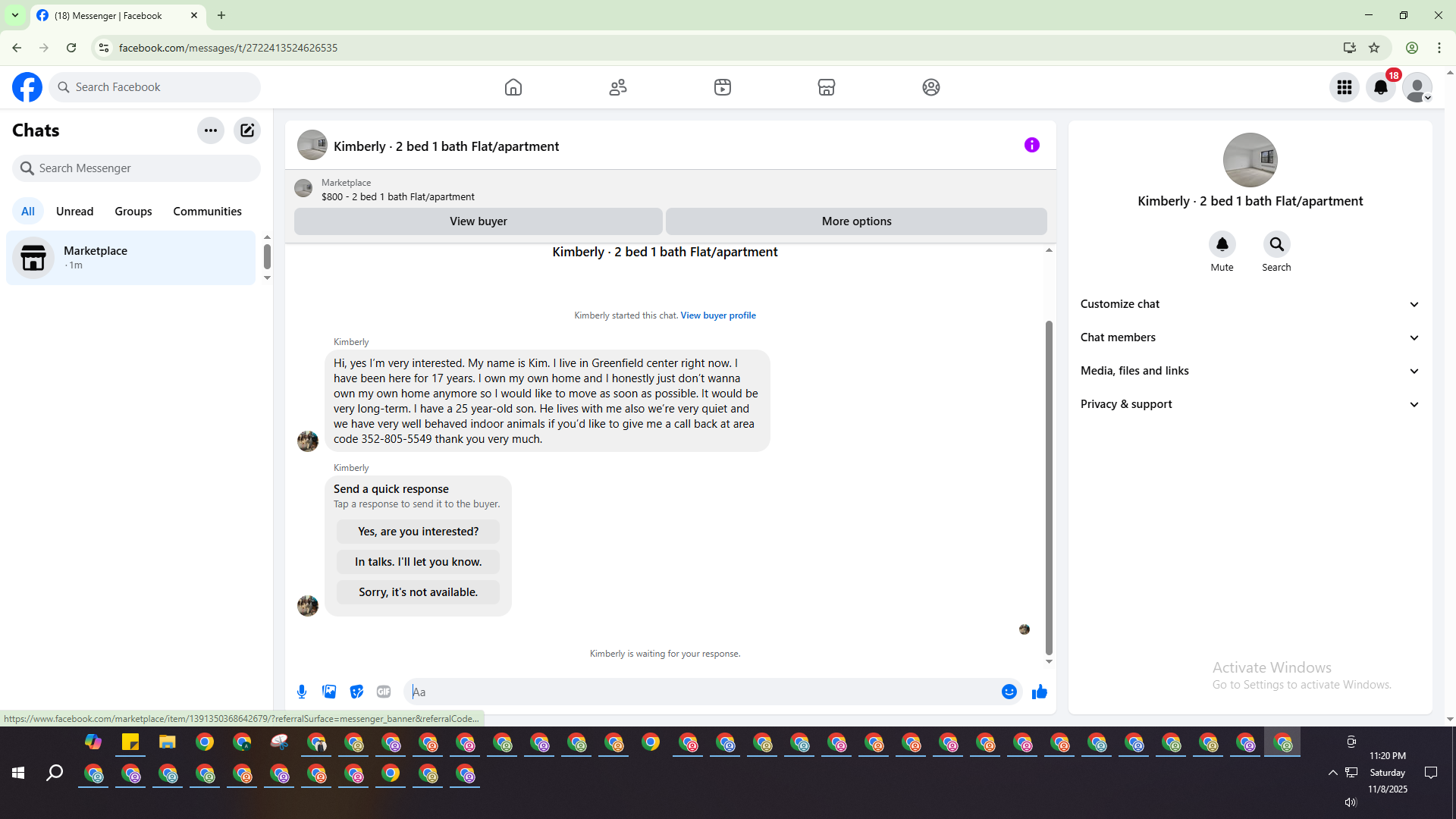Viewport: 1456px width, 819px height.
Task: Open the GIF picker icon
Action: click(x=384, y=692)
